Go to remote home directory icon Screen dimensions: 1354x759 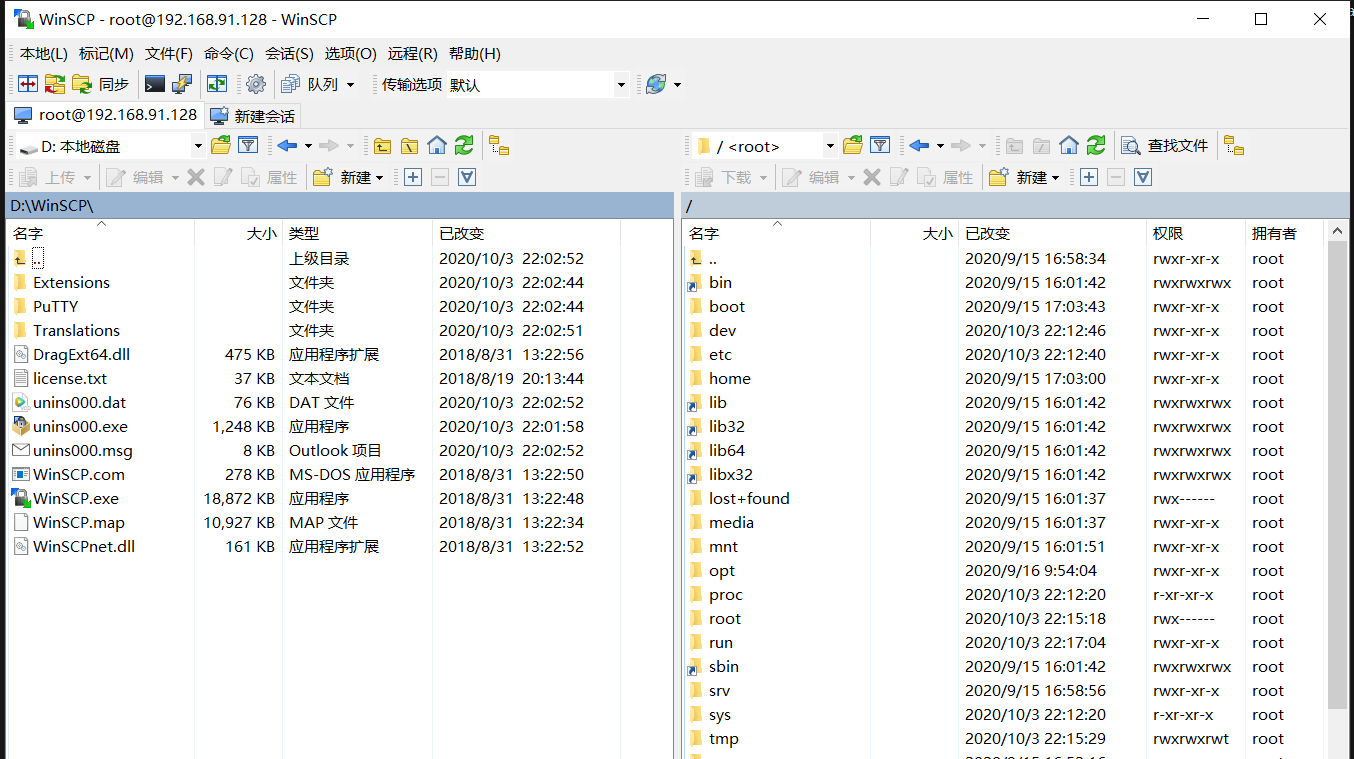[1069, 146]
